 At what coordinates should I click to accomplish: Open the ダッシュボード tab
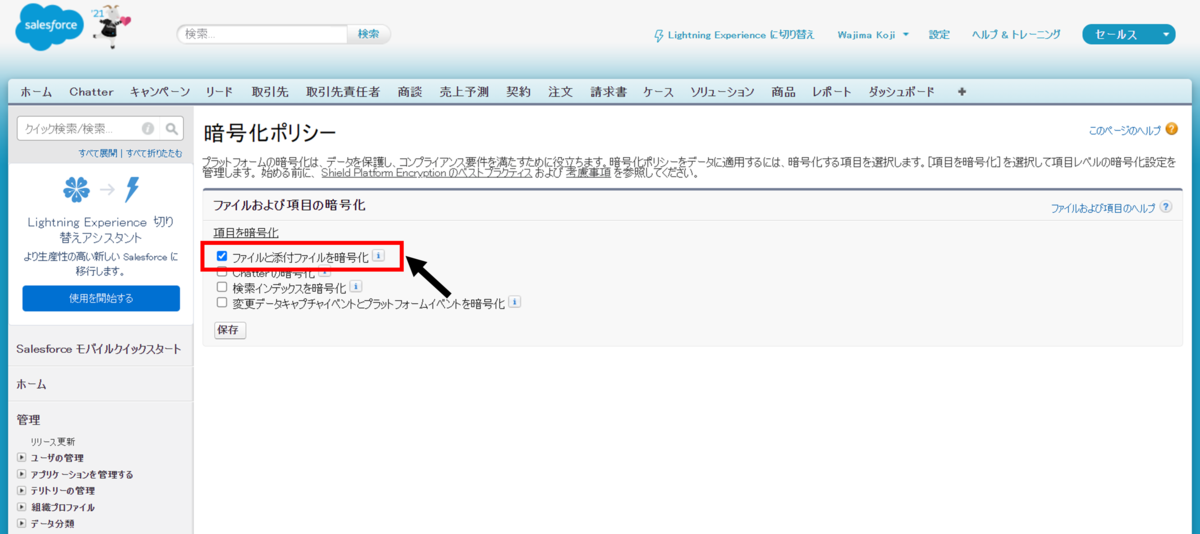click(901, 92)
